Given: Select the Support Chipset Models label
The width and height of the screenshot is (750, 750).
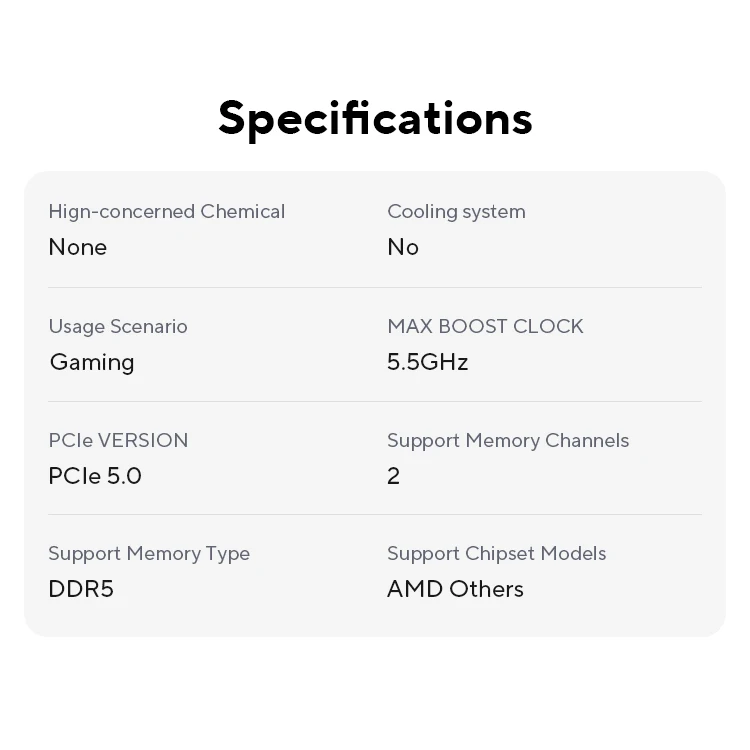Looking at the screenshot, I should [x=496, y=553].
